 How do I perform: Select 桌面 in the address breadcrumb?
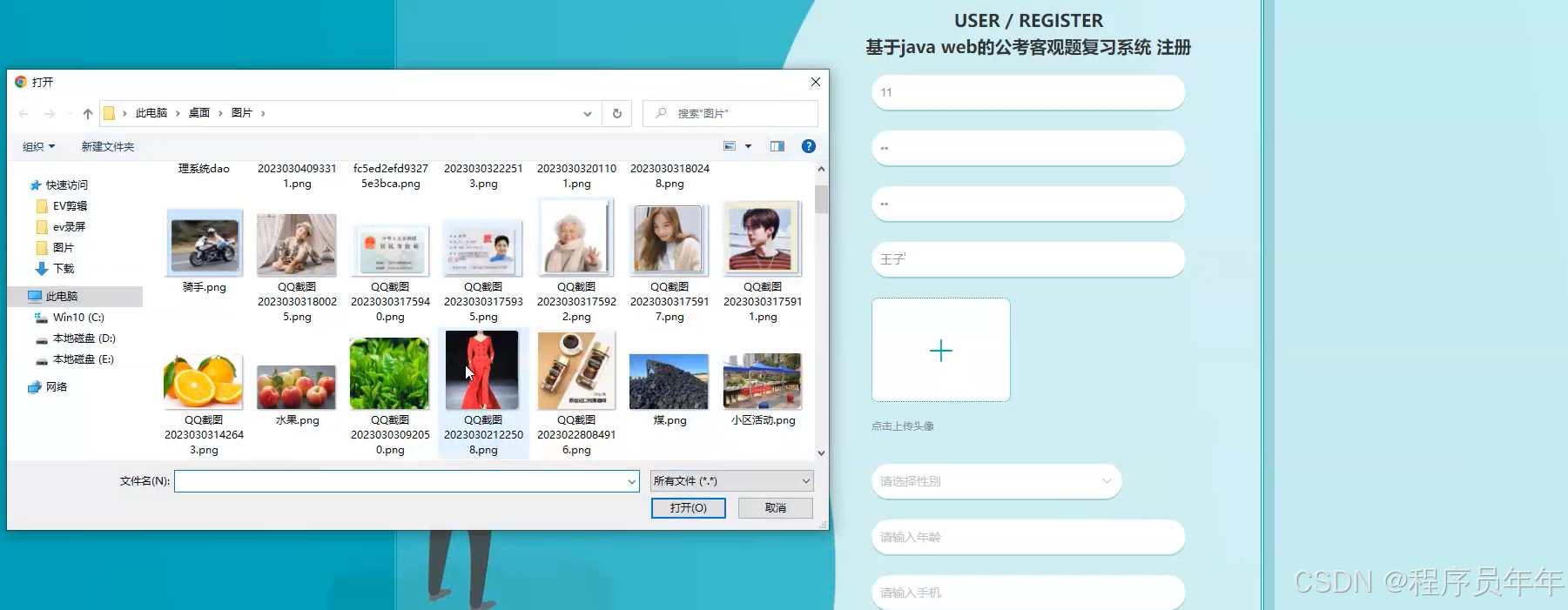point(199,113)
